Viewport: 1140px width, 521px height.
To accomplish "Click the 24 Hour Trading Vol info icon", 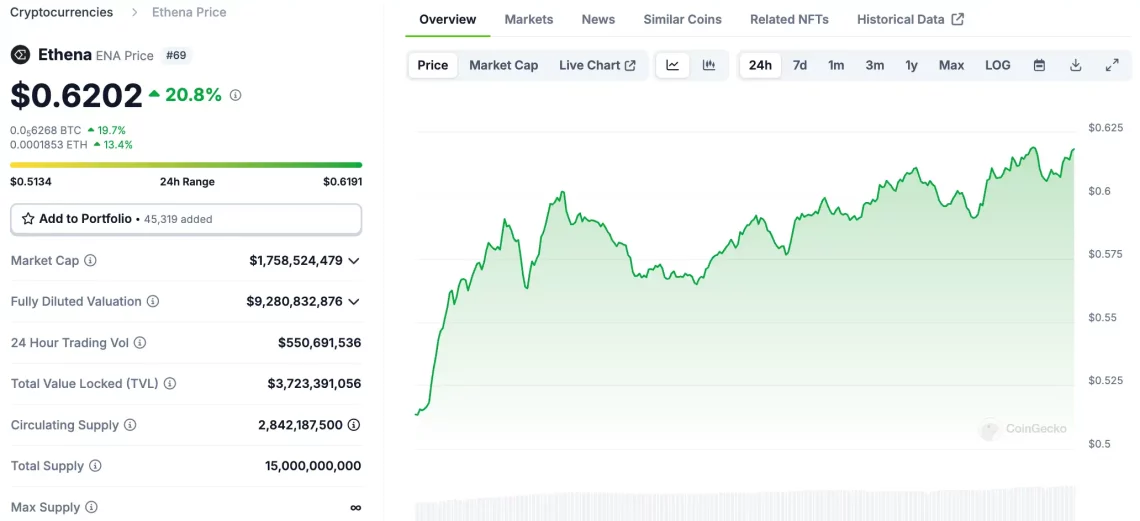I will [140, 342].
